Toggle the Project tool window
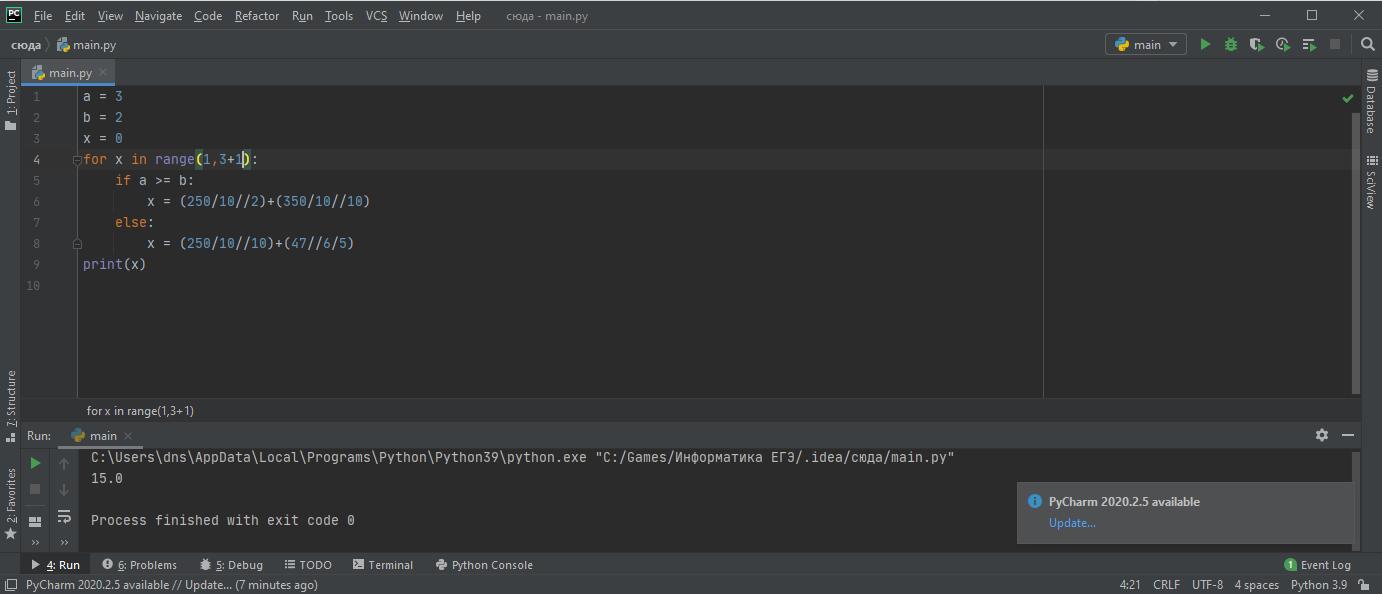This screenshot has width=1382, height=594. 11,100
